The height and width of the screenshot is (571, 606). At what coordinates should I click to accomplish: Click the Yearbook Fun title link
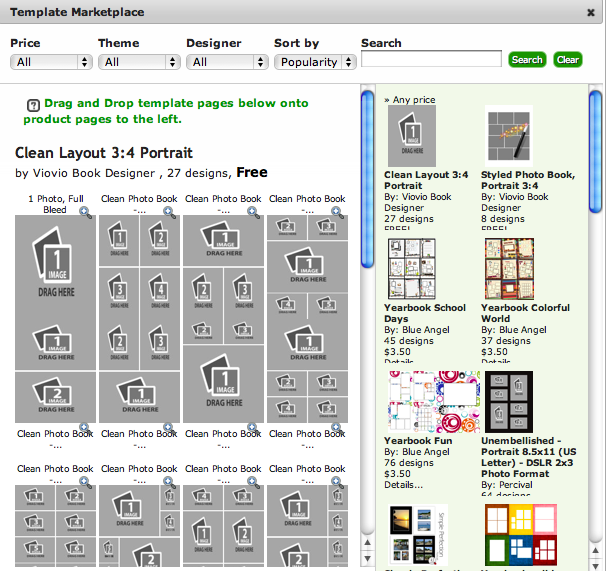click(418, 441)
